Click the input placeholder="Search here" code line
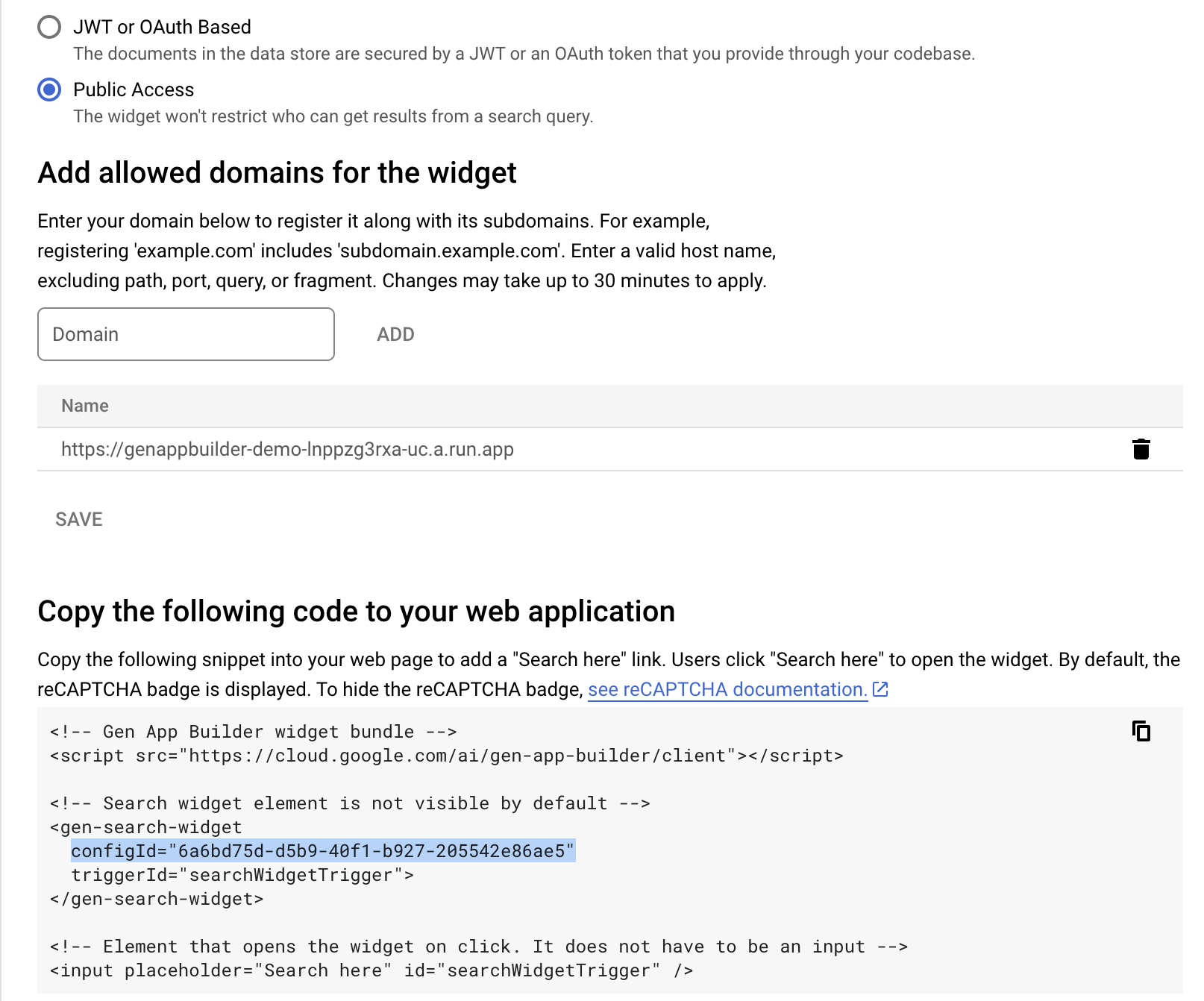The width and height of the screenshot is (1204, 1001). (371, 970)
